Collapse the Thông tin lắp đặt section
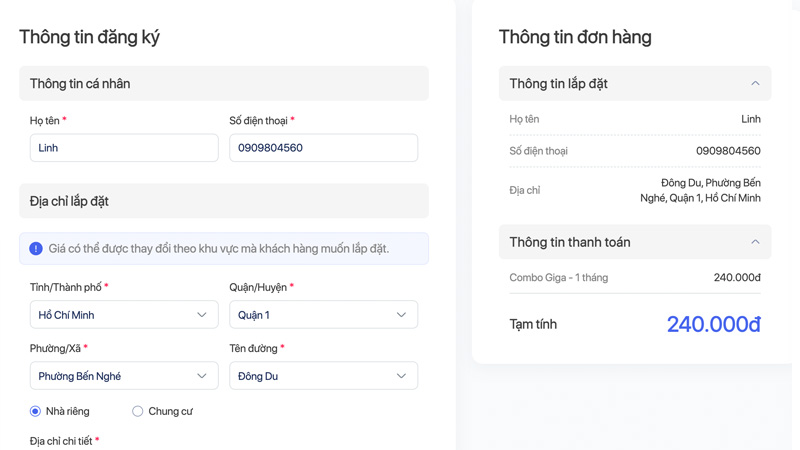Image resolution: width=800 pixels, height=450 pixels. (755, 84)
